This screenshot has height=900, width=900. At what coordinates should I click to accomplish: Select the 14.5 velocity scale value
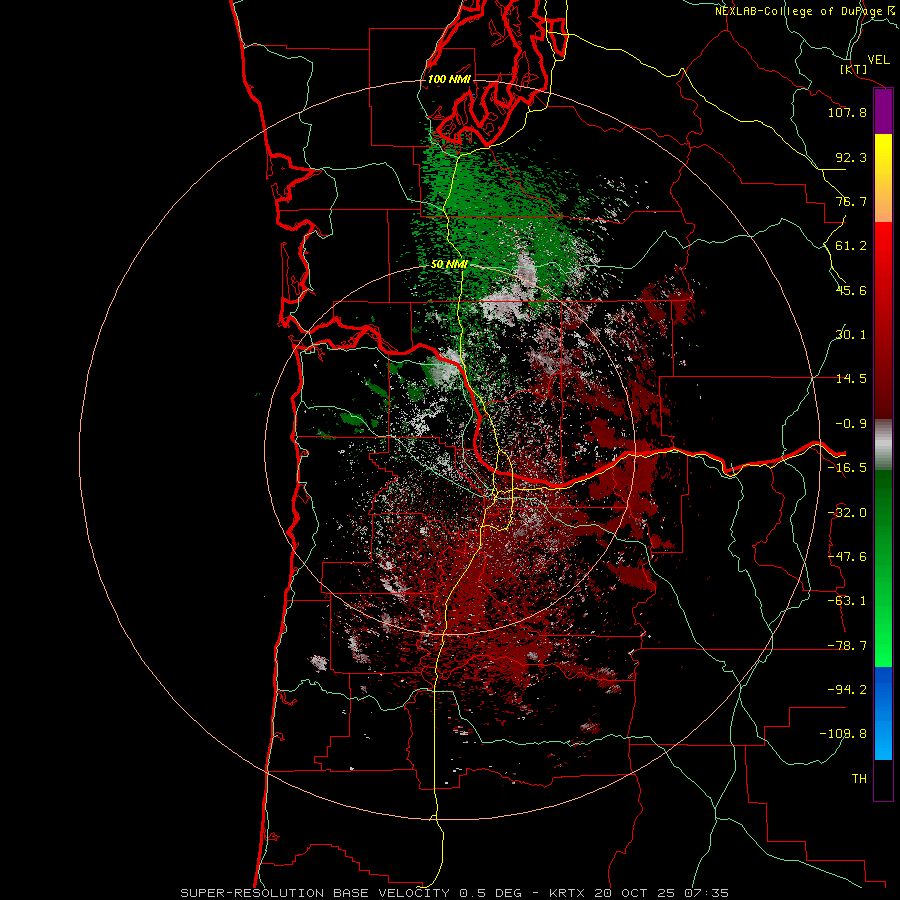851,379
